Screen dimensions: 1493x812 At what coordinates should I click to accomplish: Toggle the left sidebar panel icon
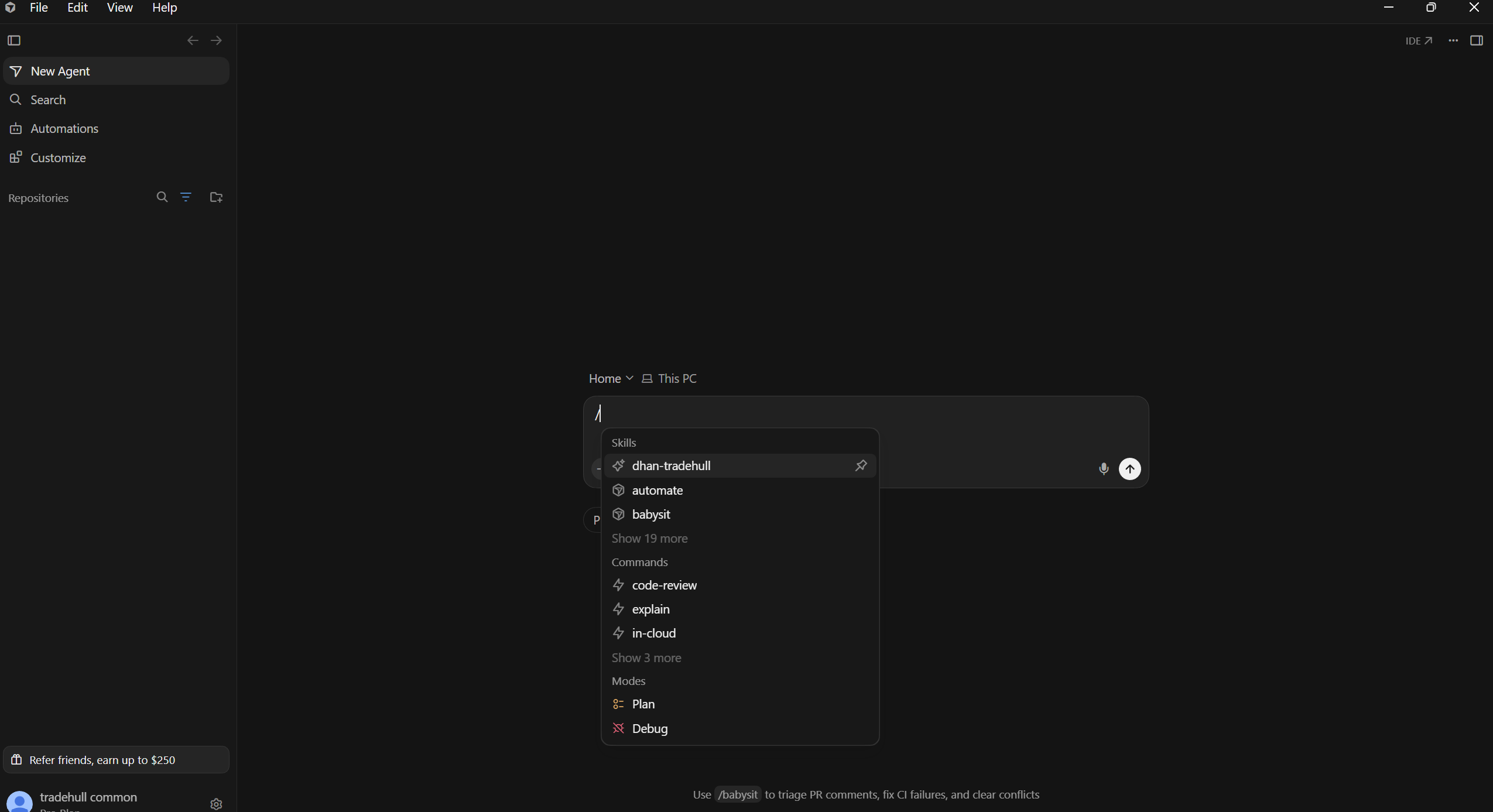[x=14, y=40]
